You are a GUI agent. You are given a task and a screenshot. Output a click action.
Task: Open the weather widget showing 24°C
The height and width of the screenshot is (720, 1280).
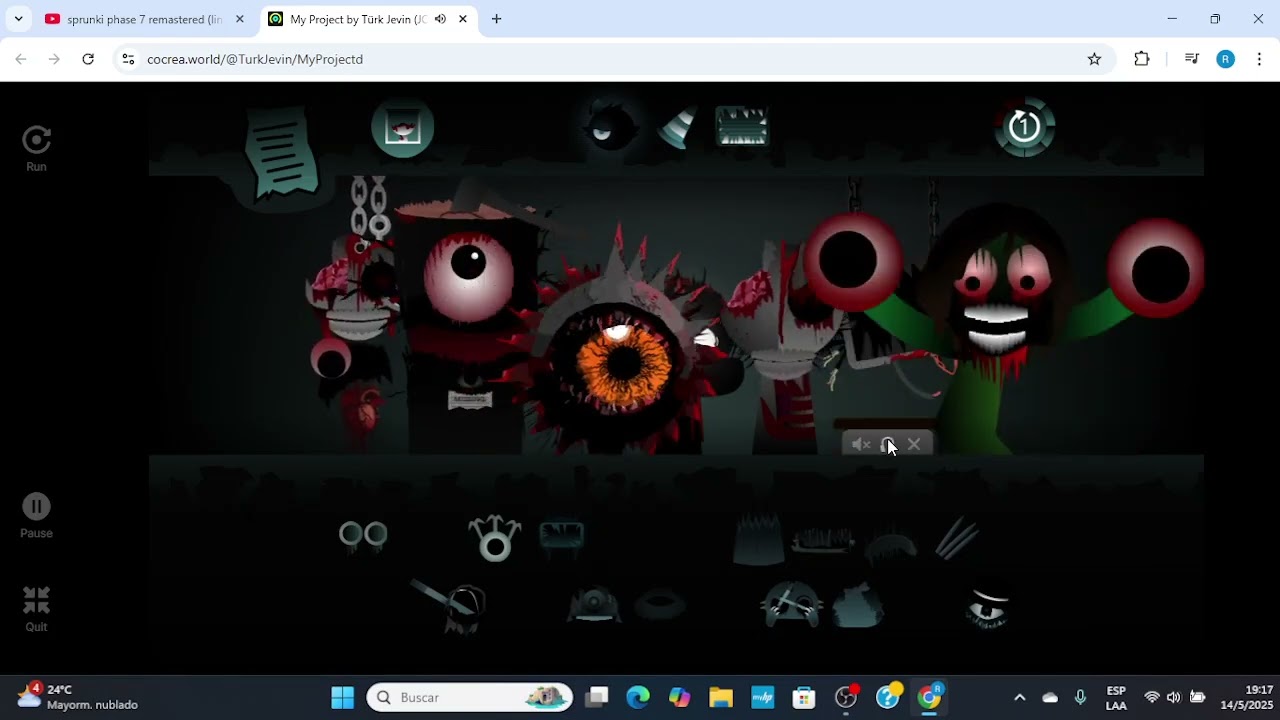click(x=78, y=697)
